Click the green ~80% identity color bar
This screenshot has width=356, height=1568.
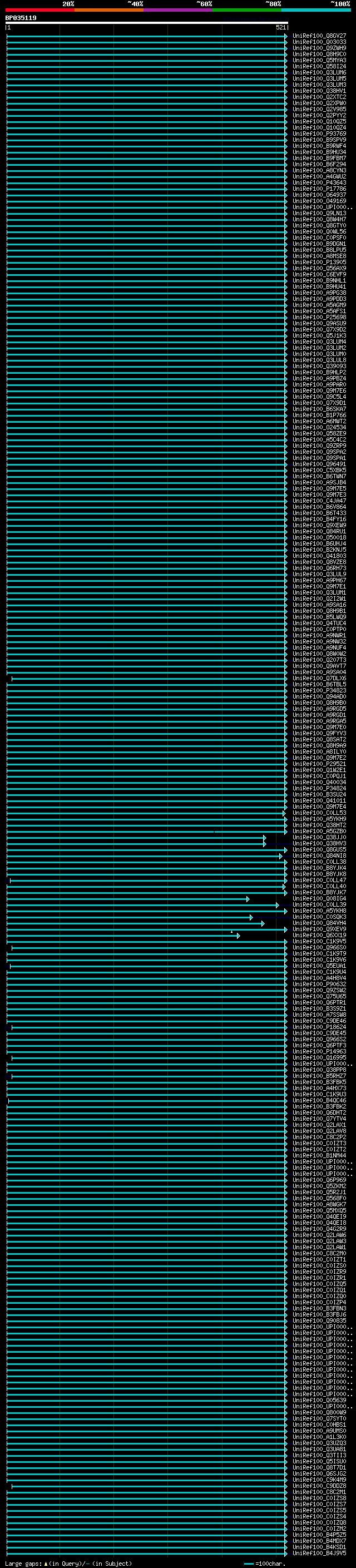click(247, 10)
